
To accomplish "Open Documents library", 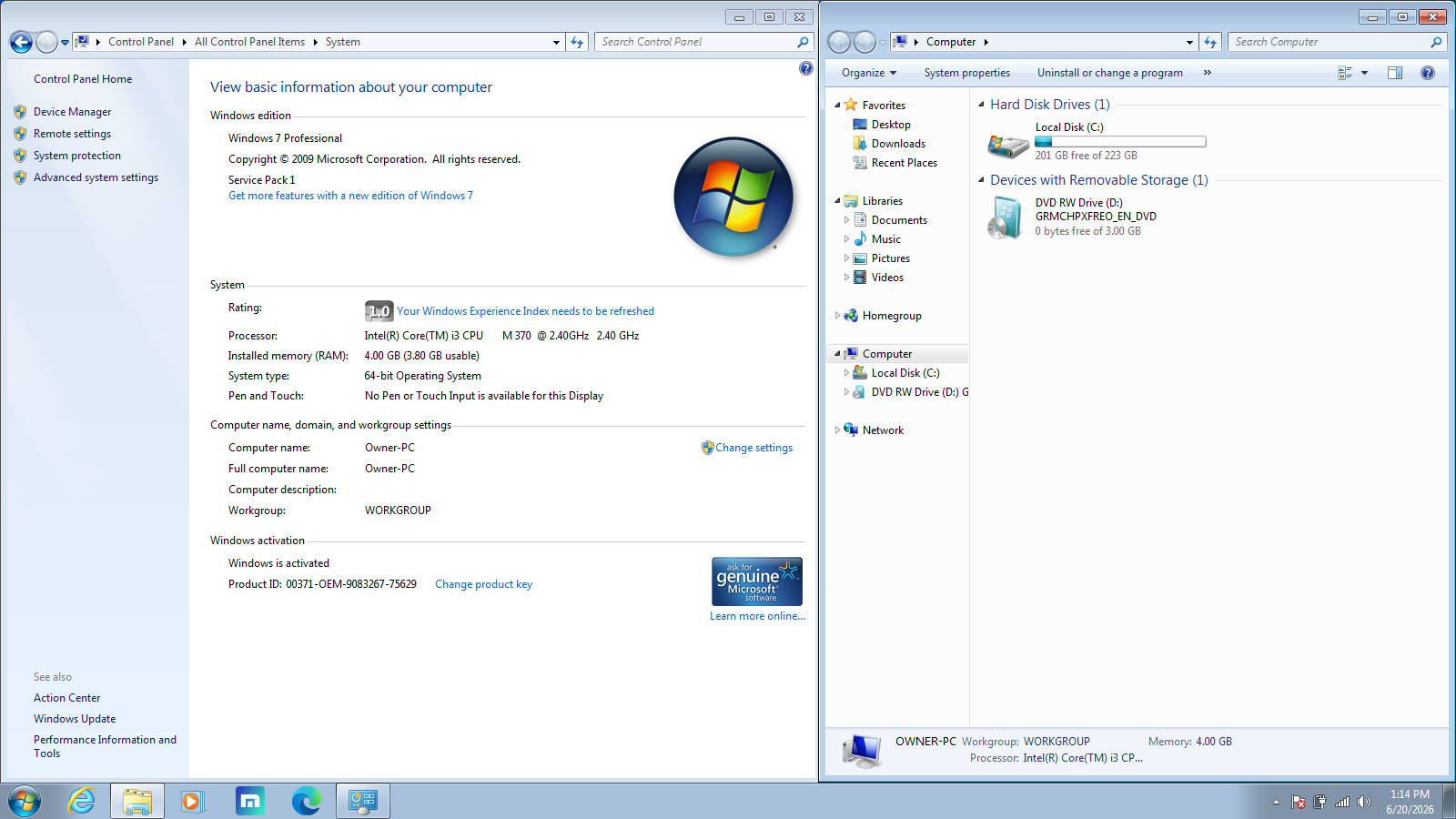I will tap(899, 220).
